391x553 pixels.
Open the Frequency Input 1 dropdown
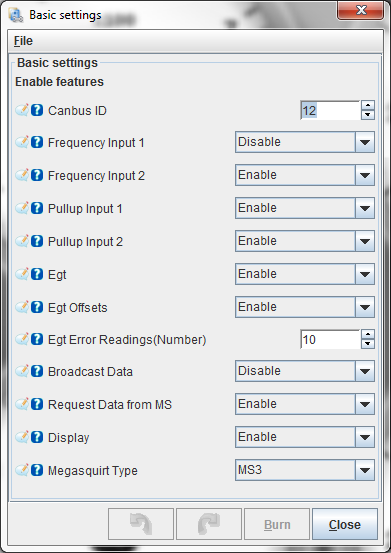tap(305, 142)
